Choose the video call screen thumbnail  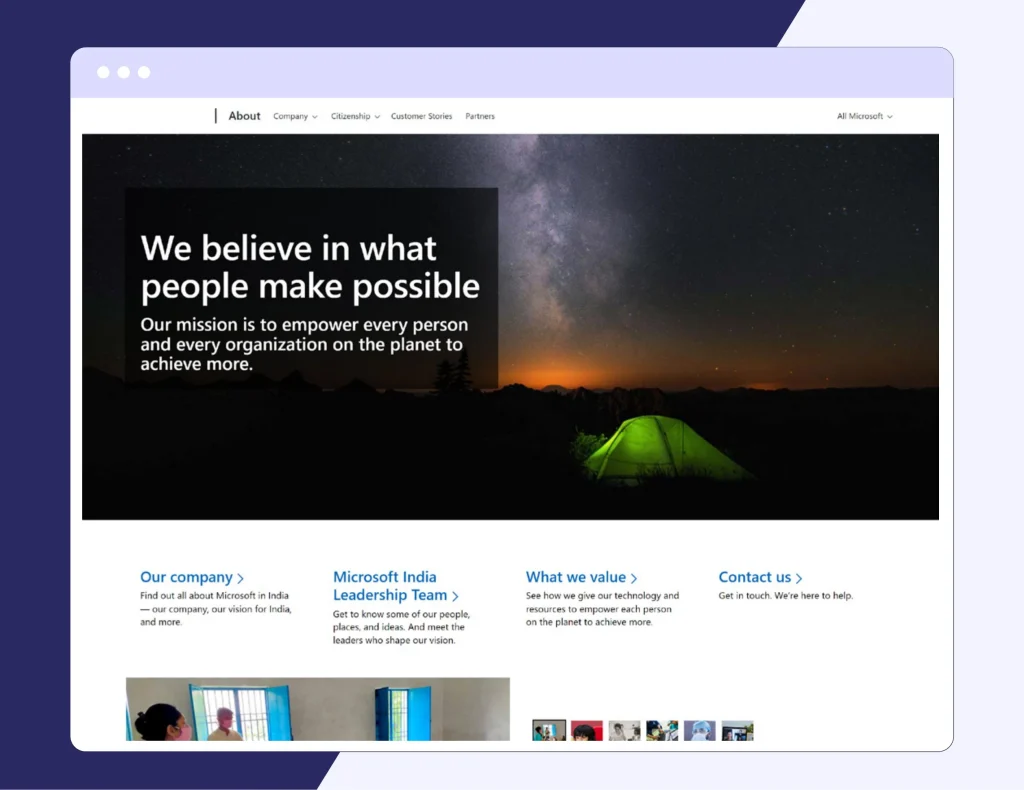click(x=737, y=730)
